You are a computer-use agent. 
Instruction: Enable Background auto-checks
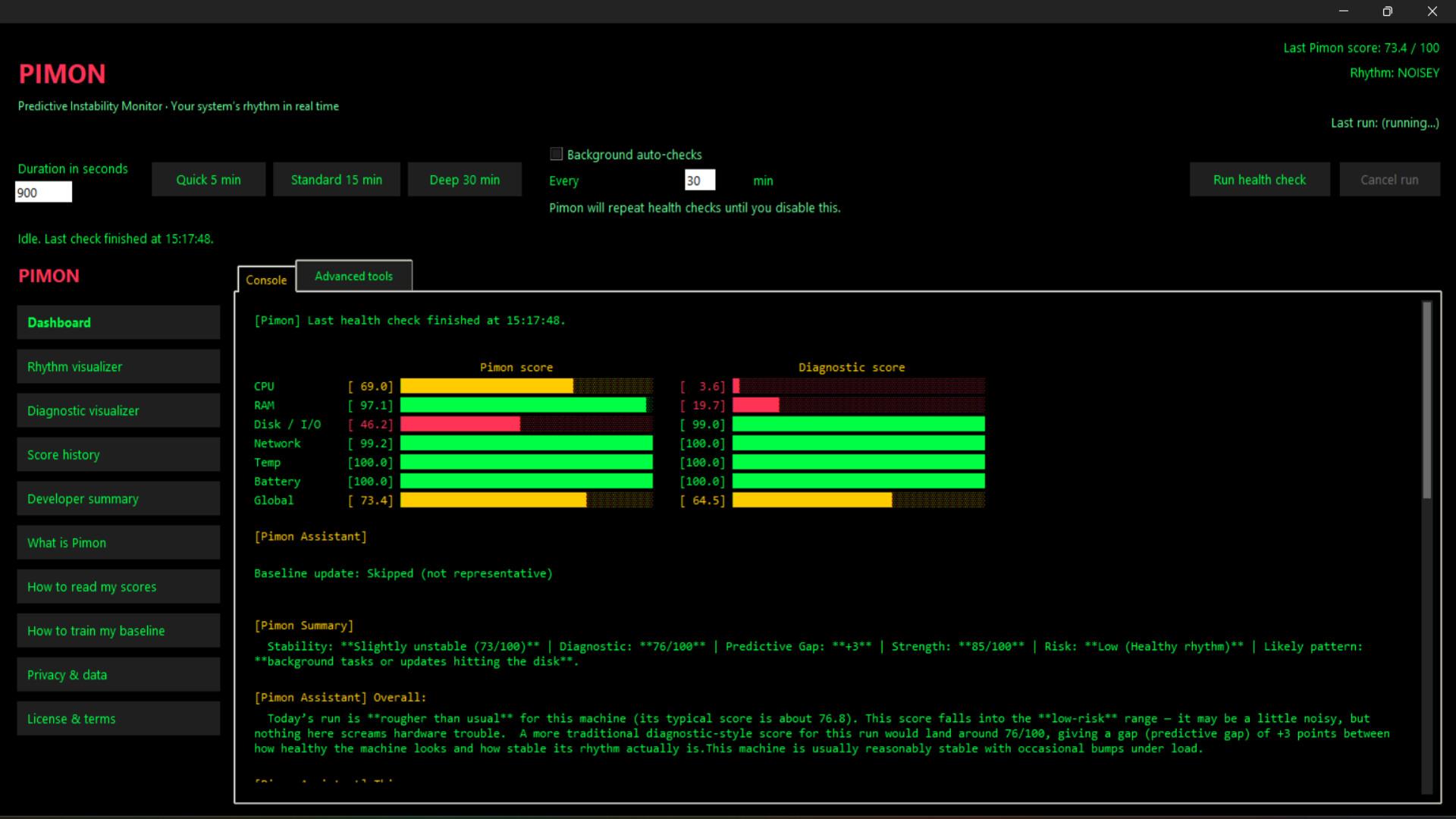[556, 153]
